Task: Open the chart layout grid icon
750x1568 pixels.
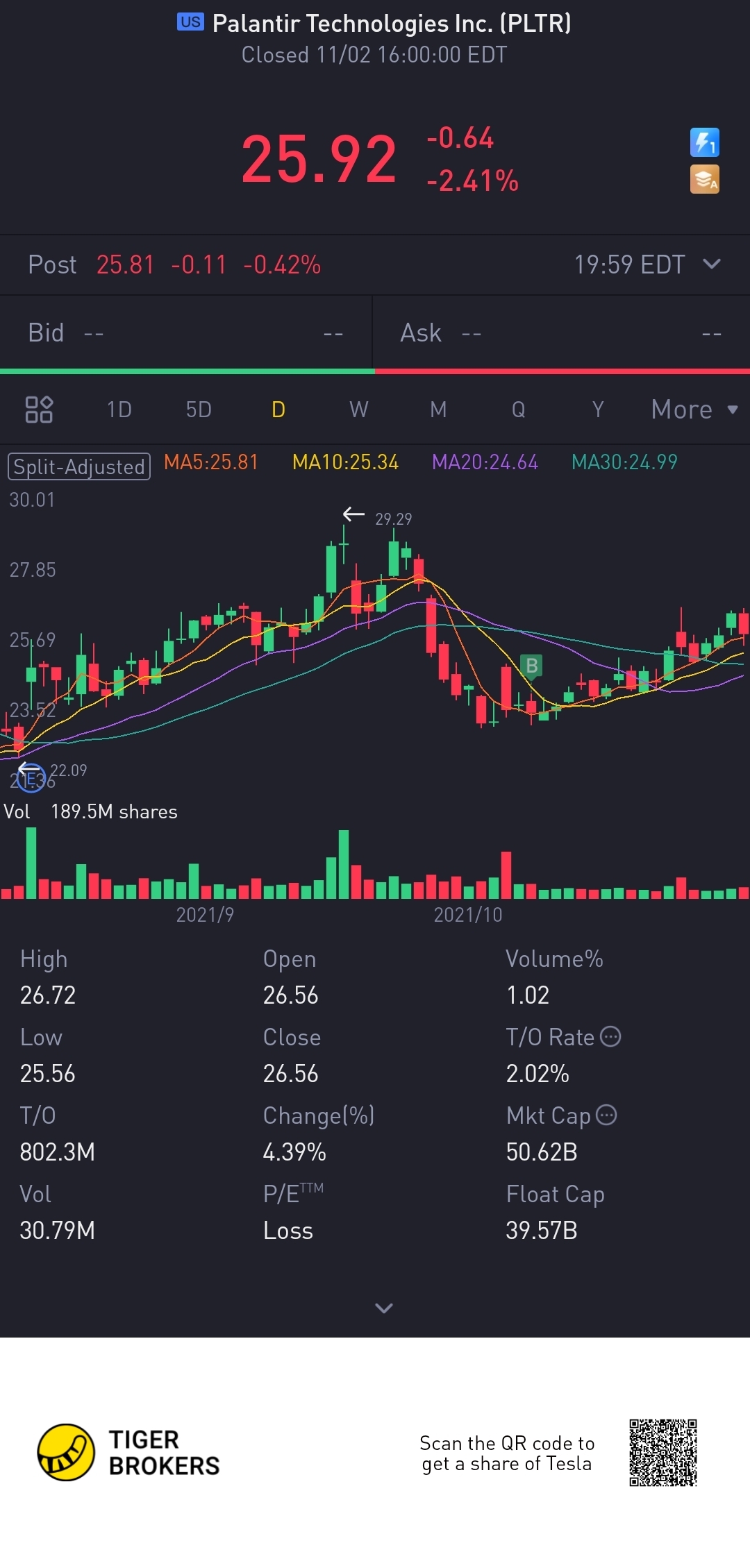Action: coord(39,410)
